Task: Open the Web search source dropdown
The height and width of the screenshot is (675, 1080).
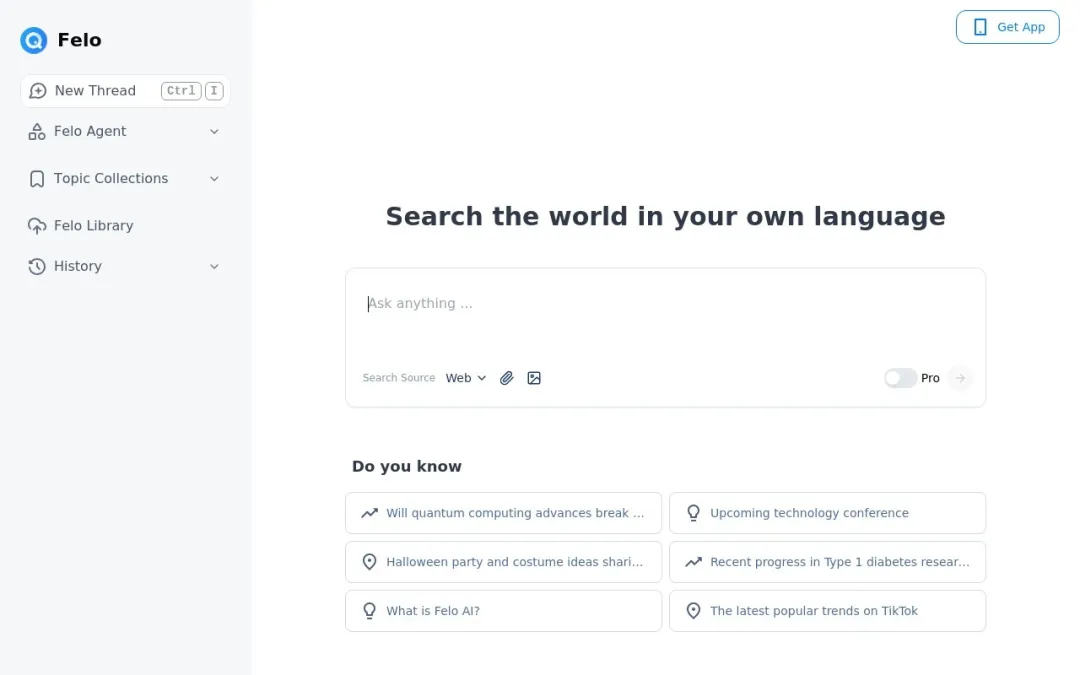Action: pyautogui.click(x=466, y=378)
